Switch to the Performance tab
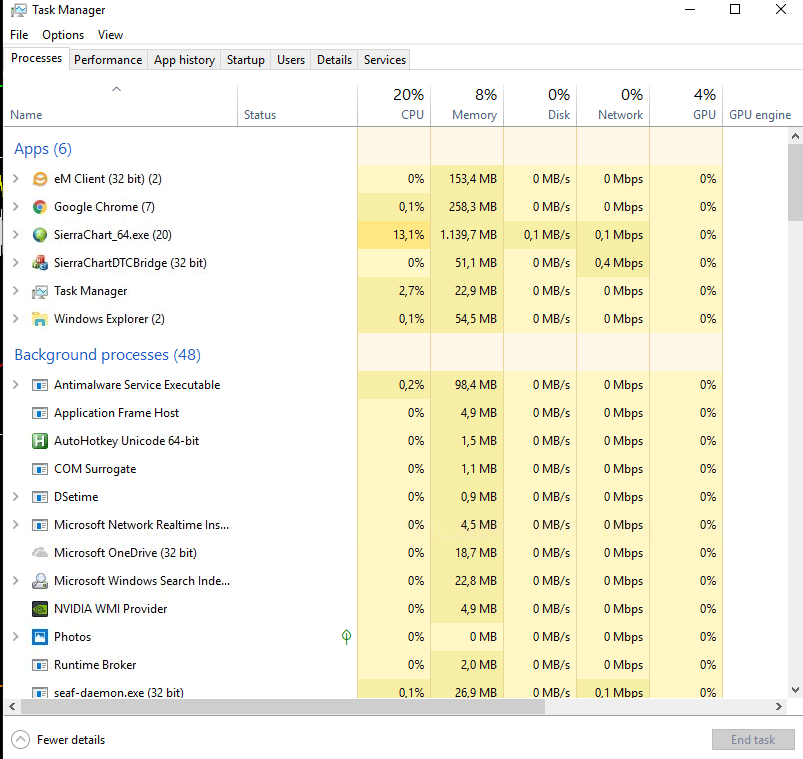Viewport: 803px width, 759px height. (x=108, y=60)
